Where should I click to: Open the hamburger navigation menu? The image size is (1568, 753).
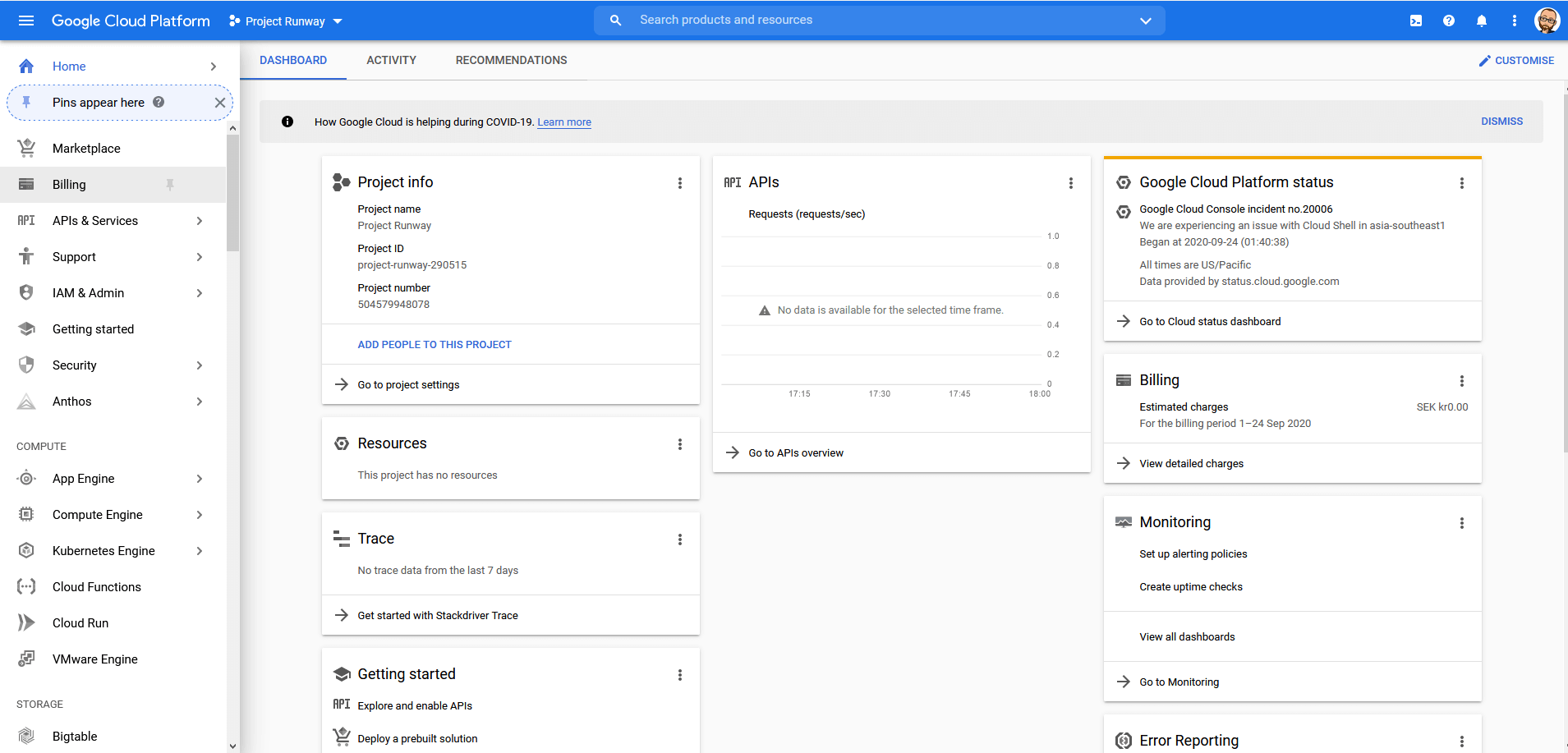pyautogui.click(x=26, y=21)
